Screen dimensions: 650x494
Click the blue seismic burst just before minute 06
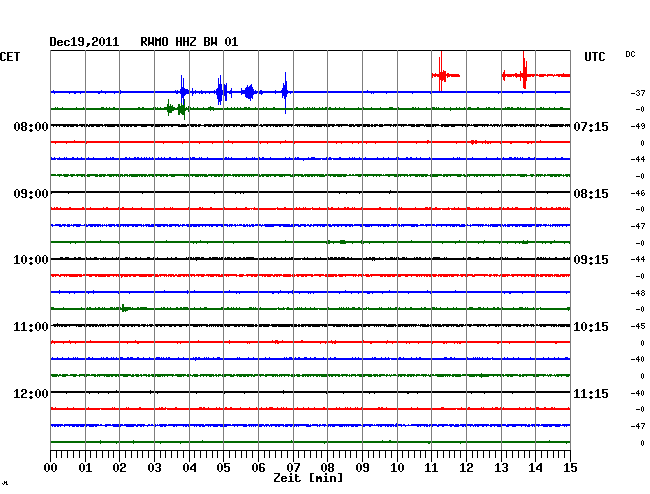pos(249,92)
